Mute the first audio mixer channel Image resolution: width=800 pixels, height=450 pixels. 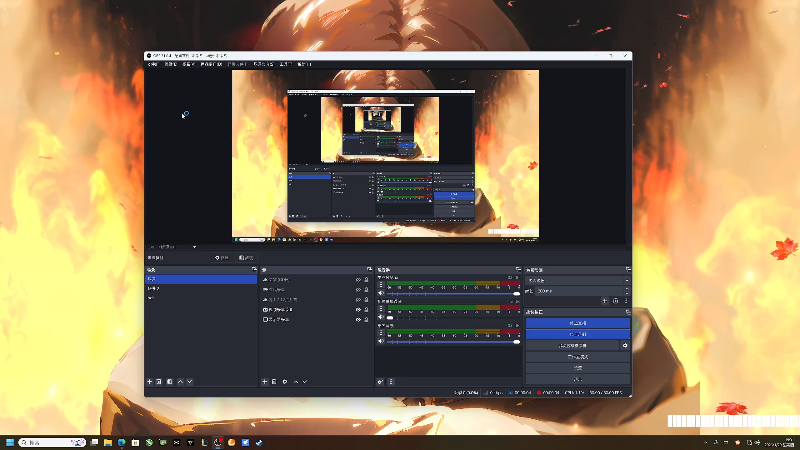click(381, 293)
